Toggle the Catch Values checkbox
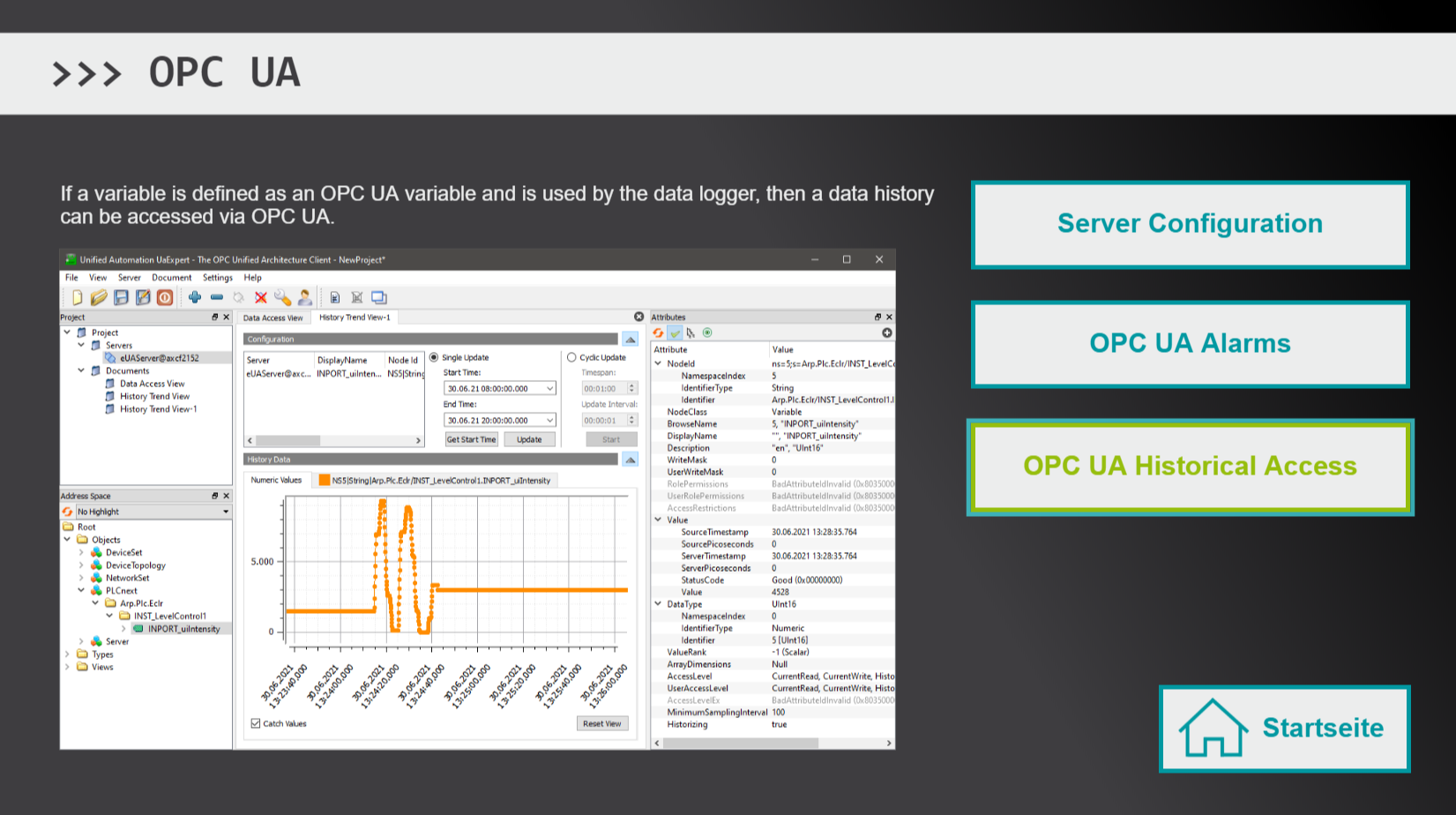 [x=256, y=723]
